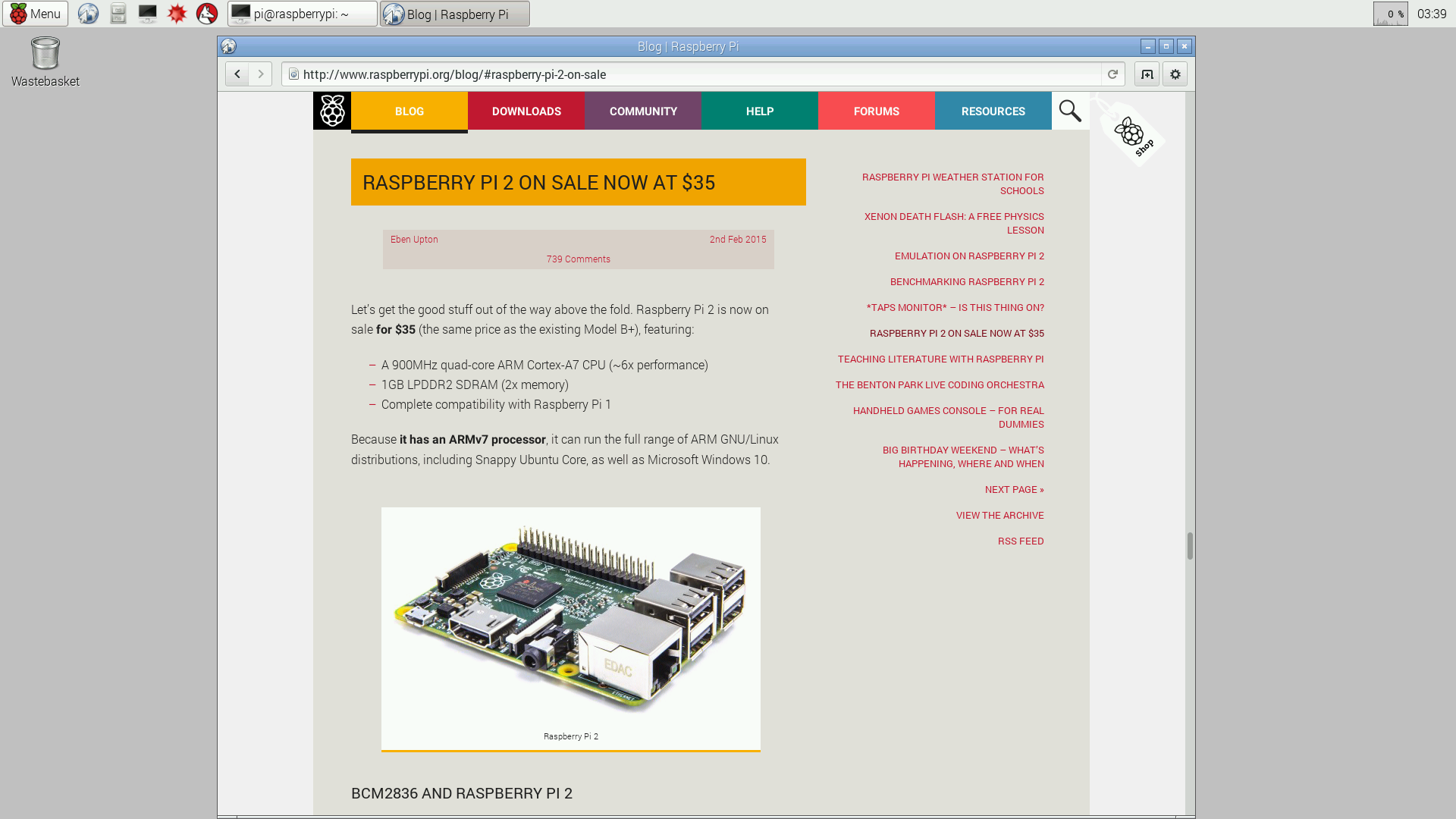Launch the web browser from taskbar globe icon
Screen dimensions: 1456x819
(x=88, y=14)
